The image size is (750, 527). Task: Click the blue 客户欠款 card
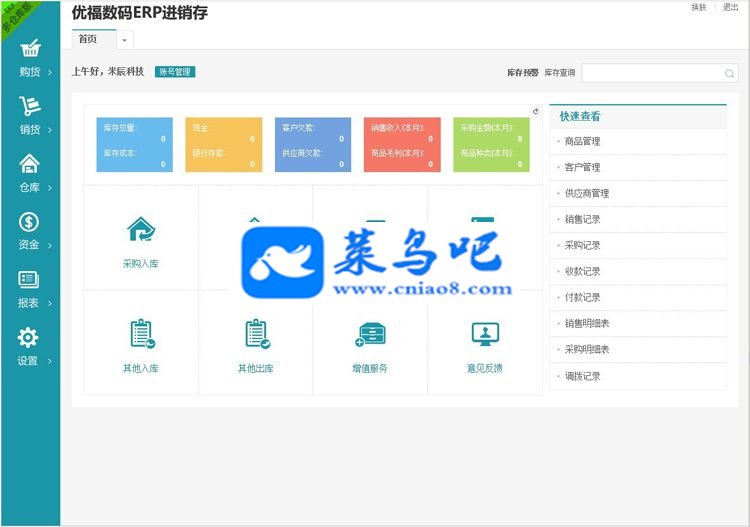pos(313,144)
